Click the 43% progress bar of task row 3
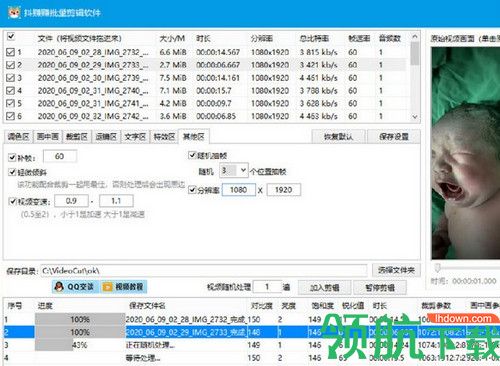This screenshot has width=500, height=366. [x=80, y=345]
